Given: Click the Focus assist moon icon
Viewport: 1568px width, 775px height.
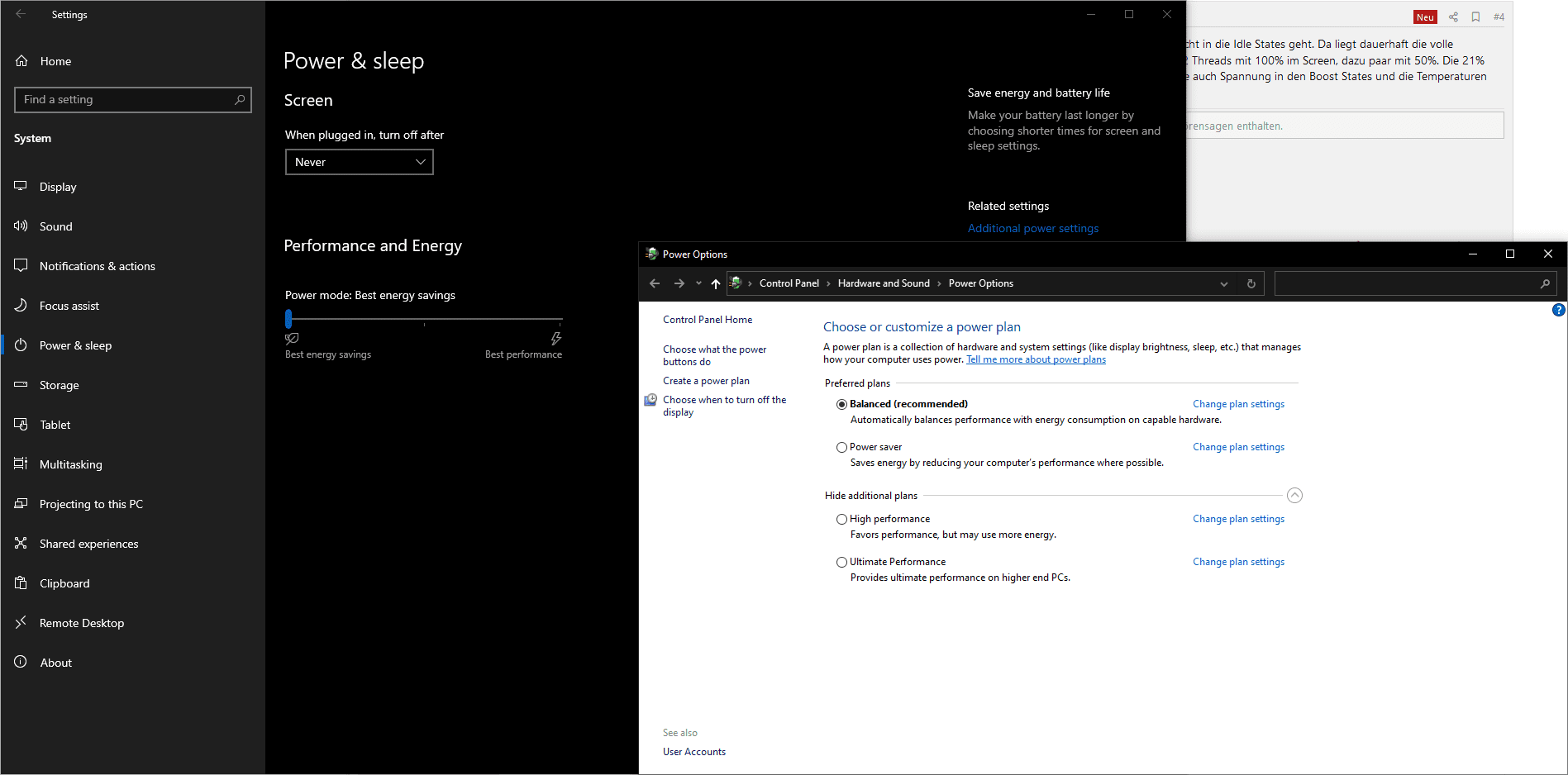Looking at the screenshot, I should [21, 306].
